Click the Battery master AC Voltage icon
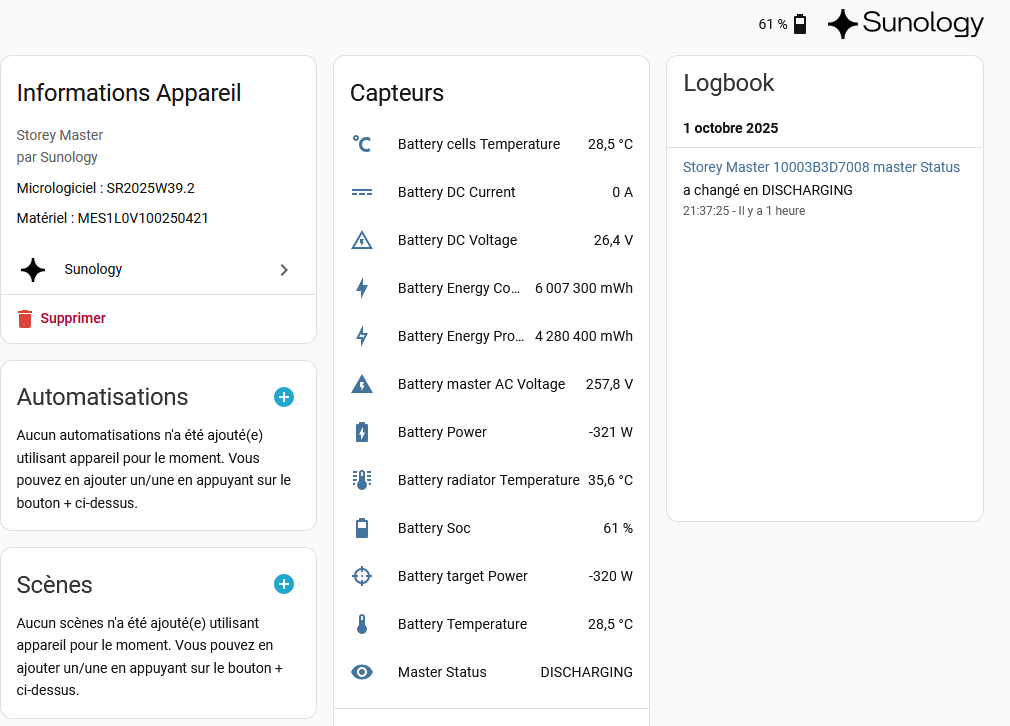Viewport: 1010px width, 726px height. (362, 384)
